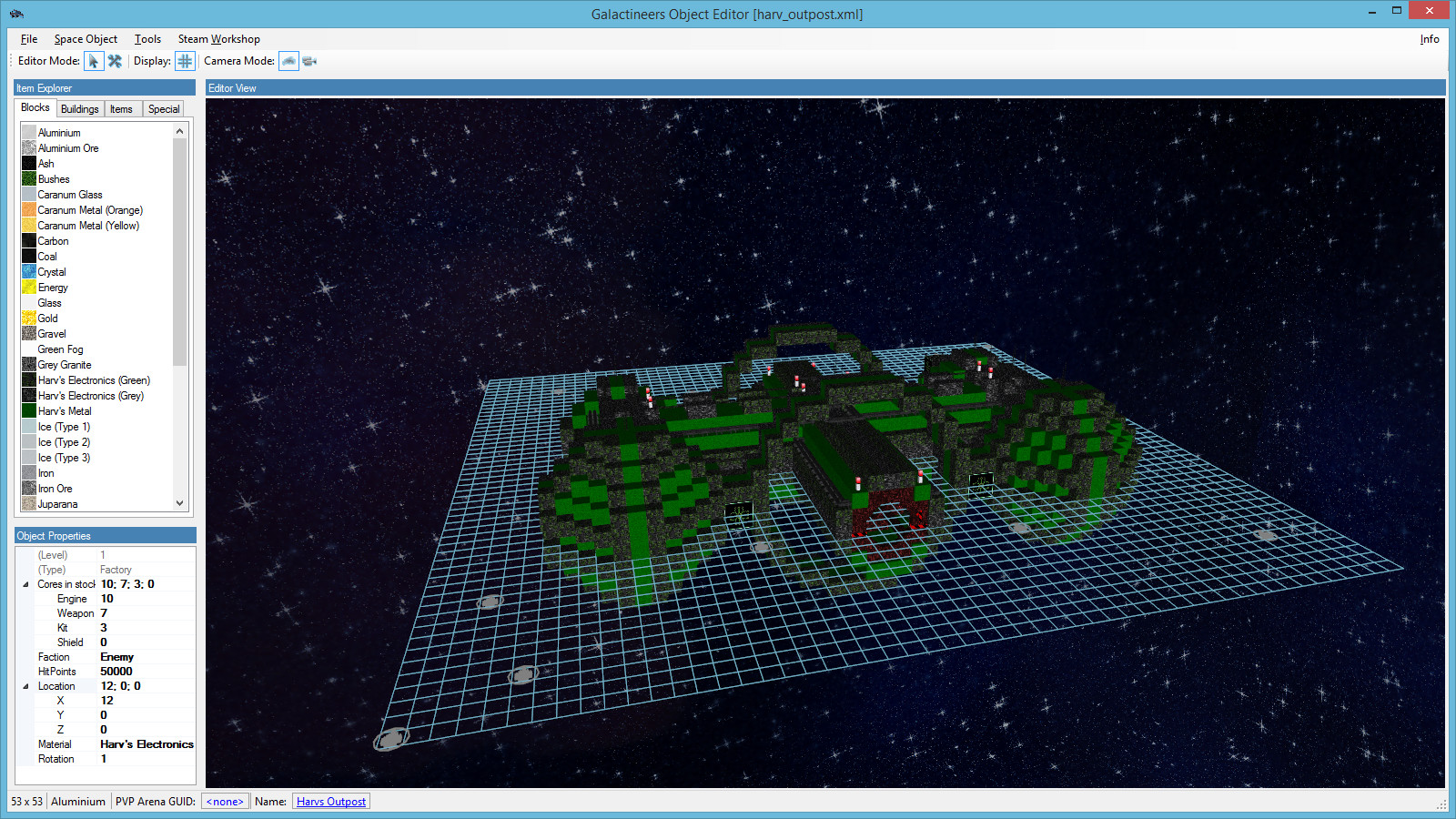This screenshot has height=819, width=1456.
Task: Select the Energy block in Item Explorer
Action: [x=53, y=287]
